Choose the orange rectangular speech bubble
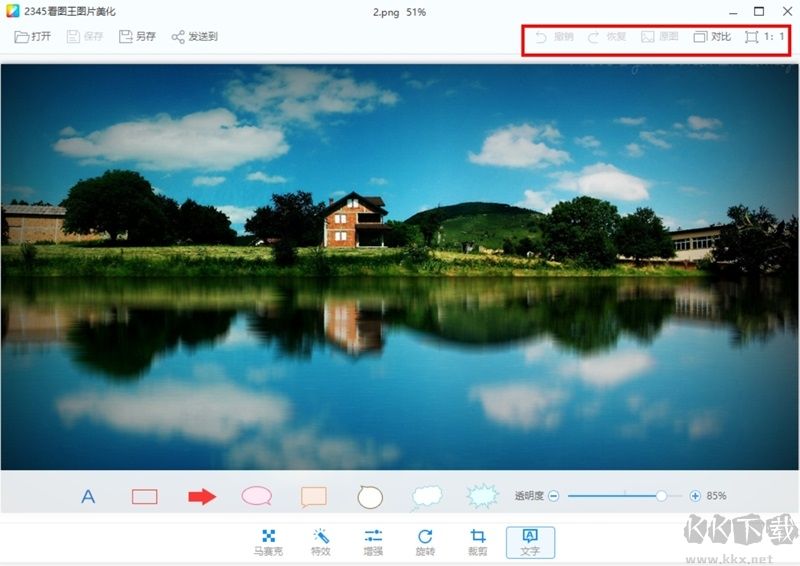Image resolution: width=800 pixels, height=566 pixels. point(314,496)
